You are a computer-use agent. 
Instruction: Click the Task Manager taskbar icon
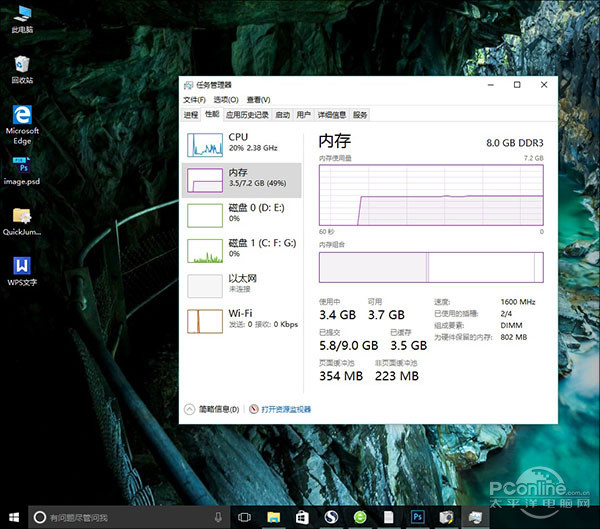(x=475, y=518)
